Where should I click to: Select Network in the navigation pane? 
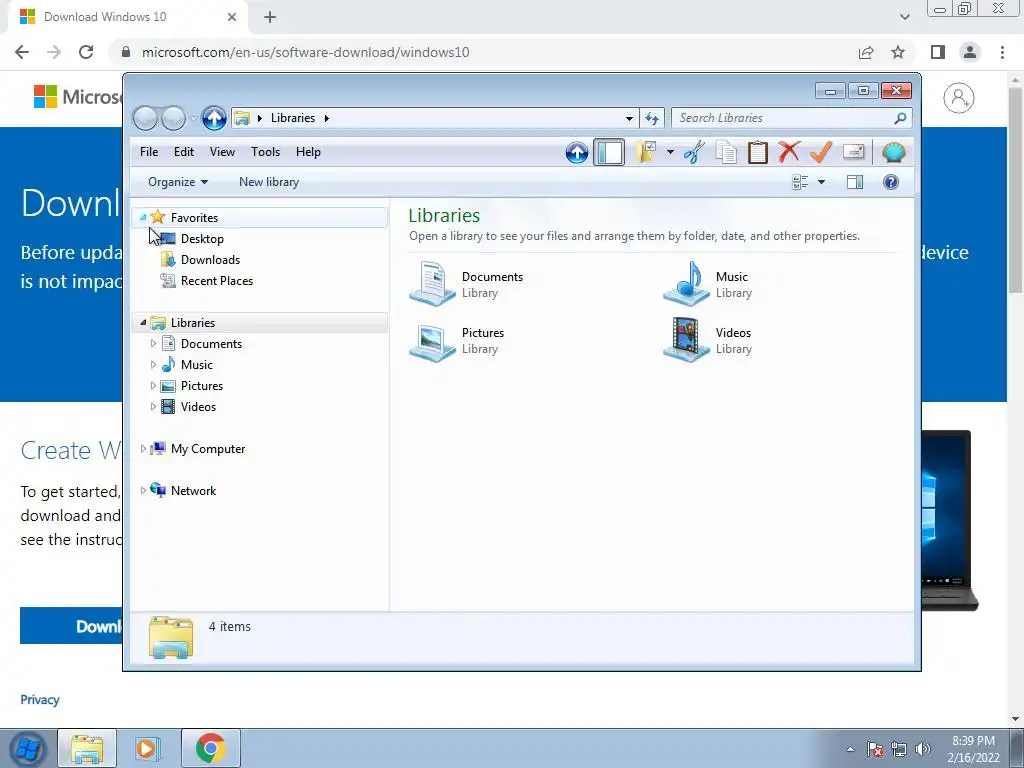(193, 490)
